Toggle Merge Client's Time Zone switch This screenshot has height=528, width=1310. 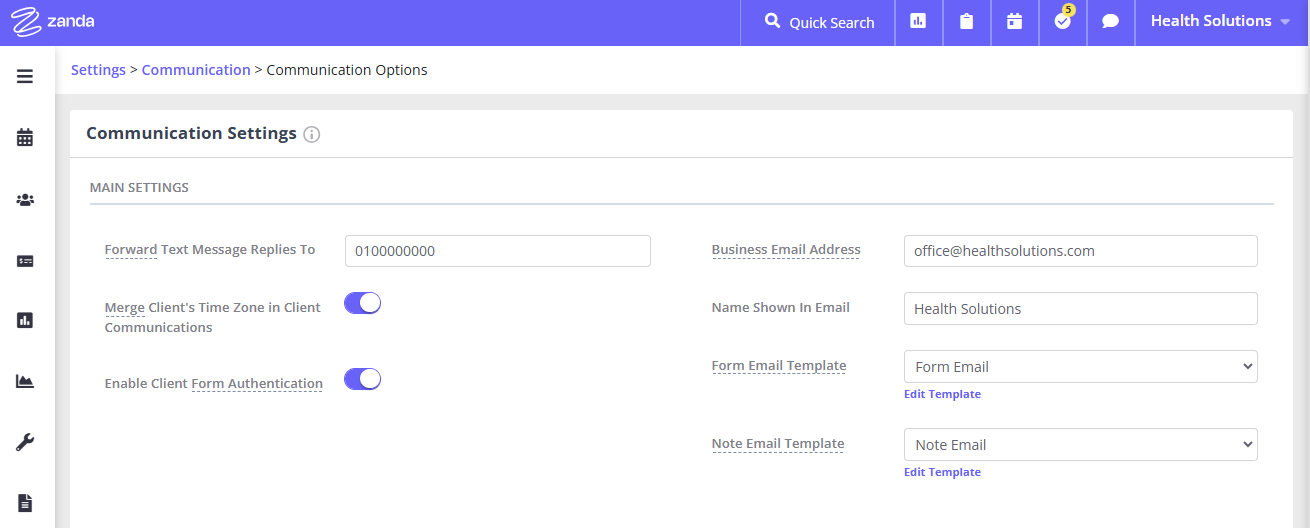point(363,303)
